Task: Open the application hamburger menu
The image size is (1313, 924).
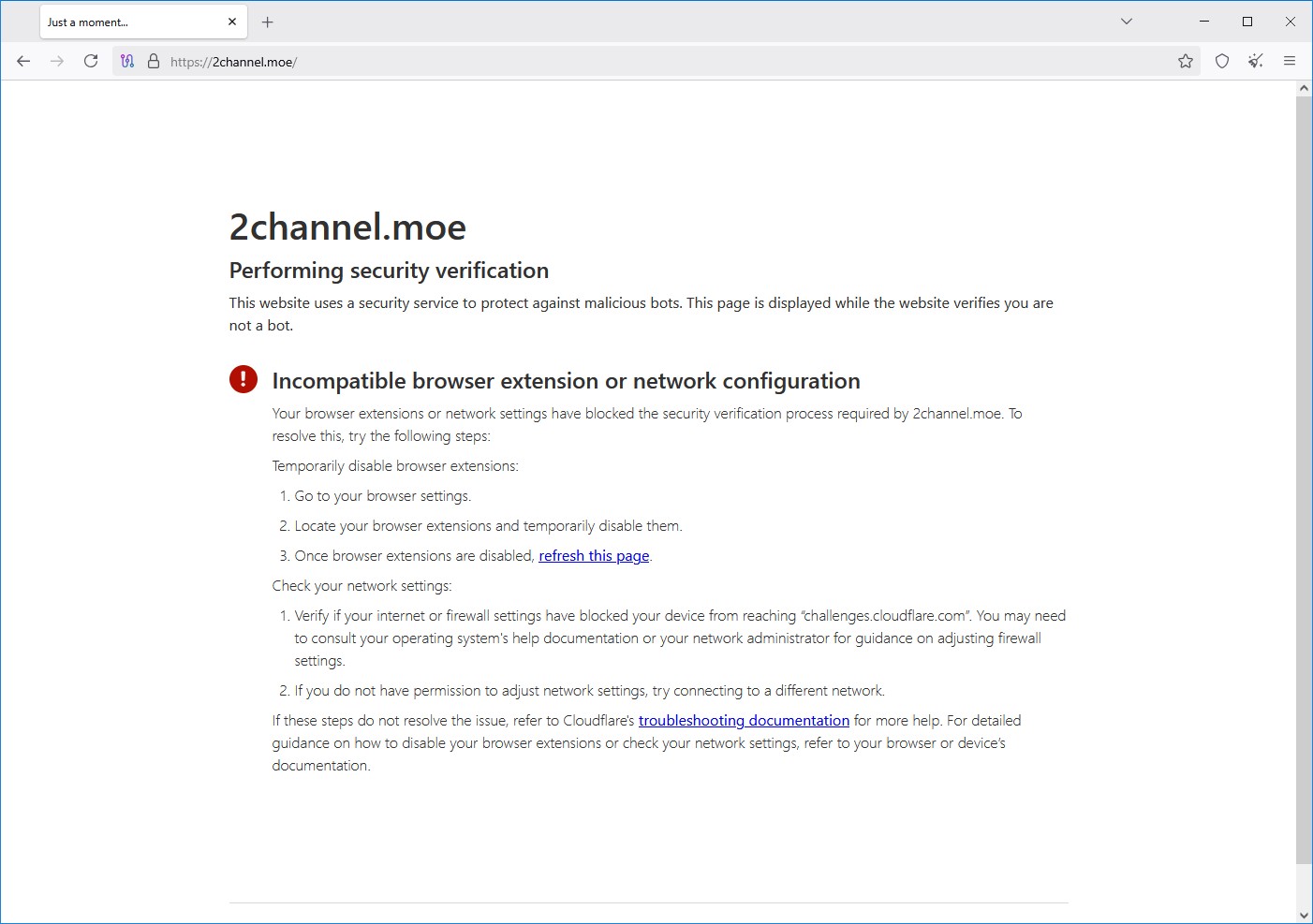Action: tap(1290, 61)
